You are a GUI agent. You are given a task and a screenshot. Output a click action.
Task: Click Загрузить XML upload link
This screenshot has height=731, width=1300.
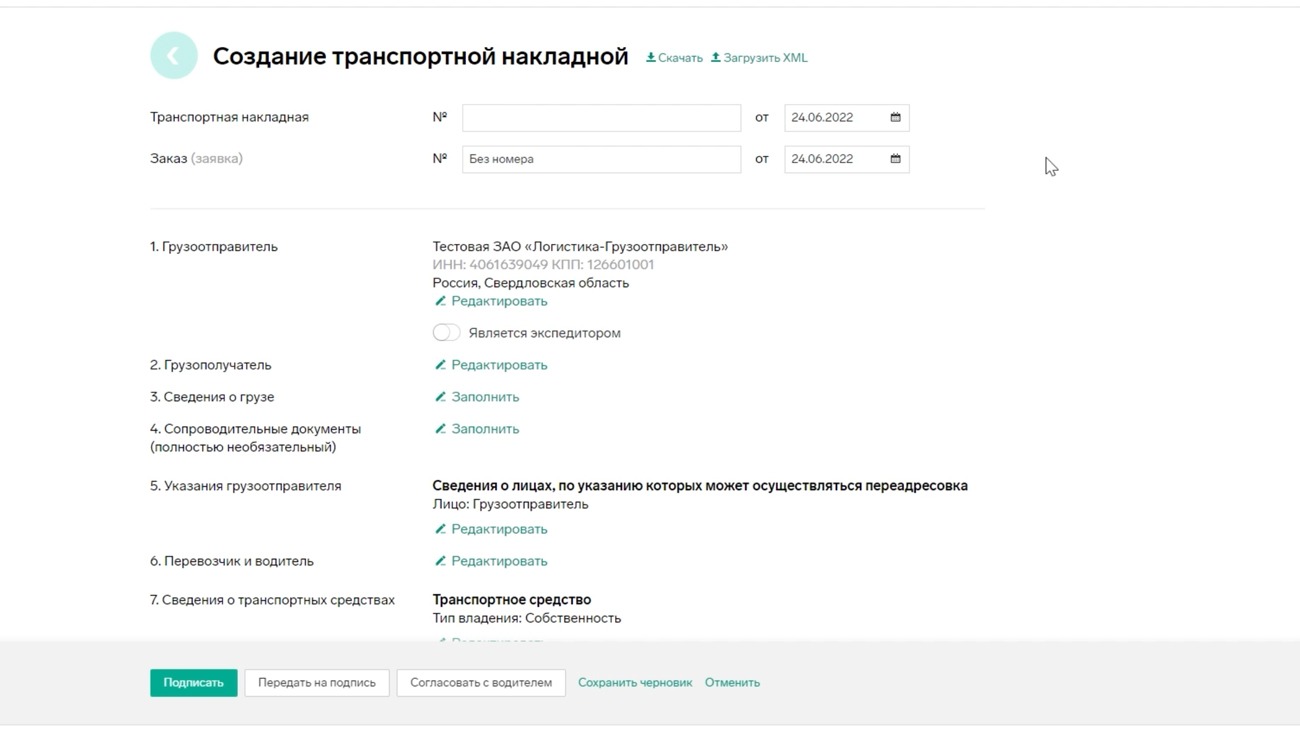click(x=759, y=58)
